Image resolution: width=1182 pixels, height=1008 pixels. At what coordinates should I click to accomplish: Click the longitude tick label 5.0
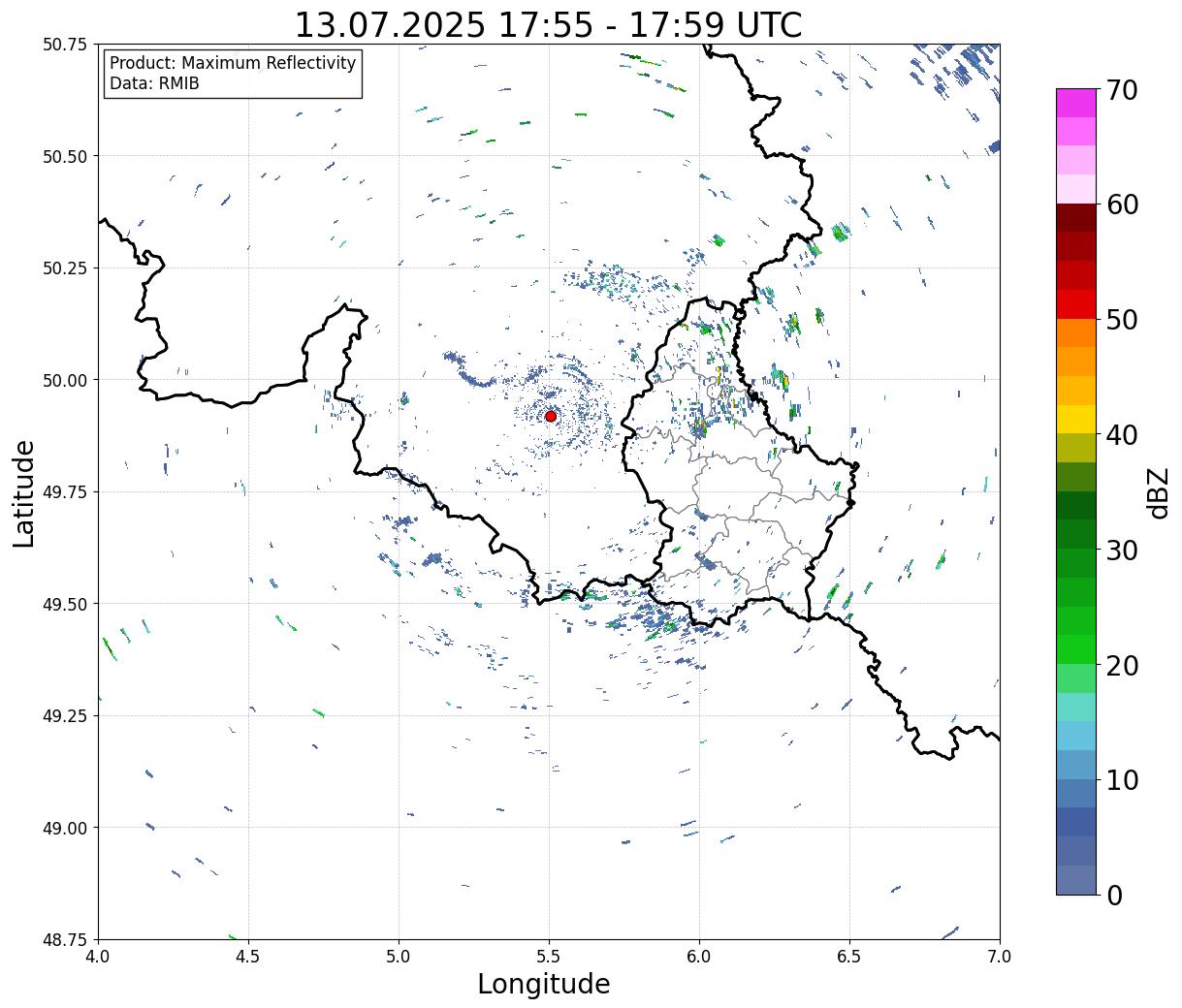[x=399, y=957]
